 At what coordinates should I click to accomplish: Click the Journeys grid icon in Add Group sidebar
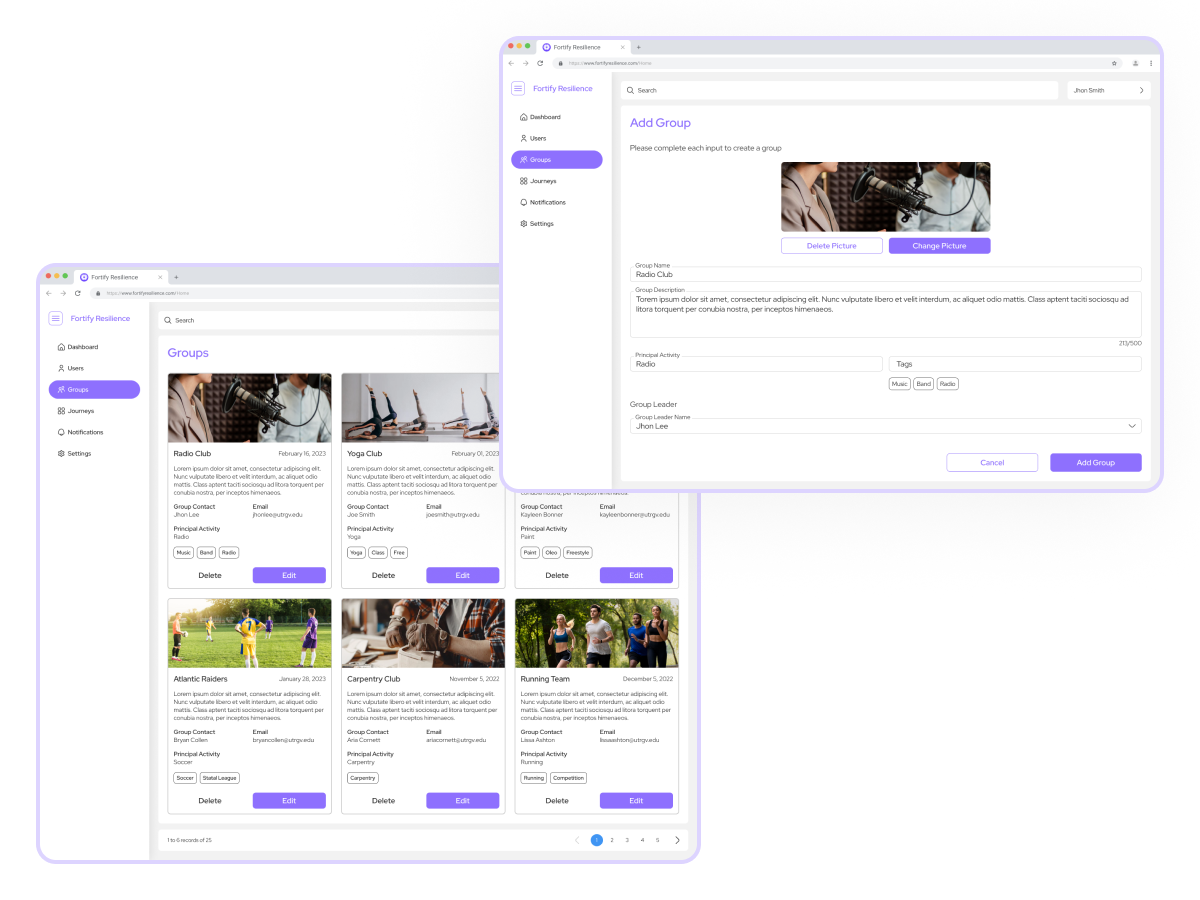coord(524,181)
